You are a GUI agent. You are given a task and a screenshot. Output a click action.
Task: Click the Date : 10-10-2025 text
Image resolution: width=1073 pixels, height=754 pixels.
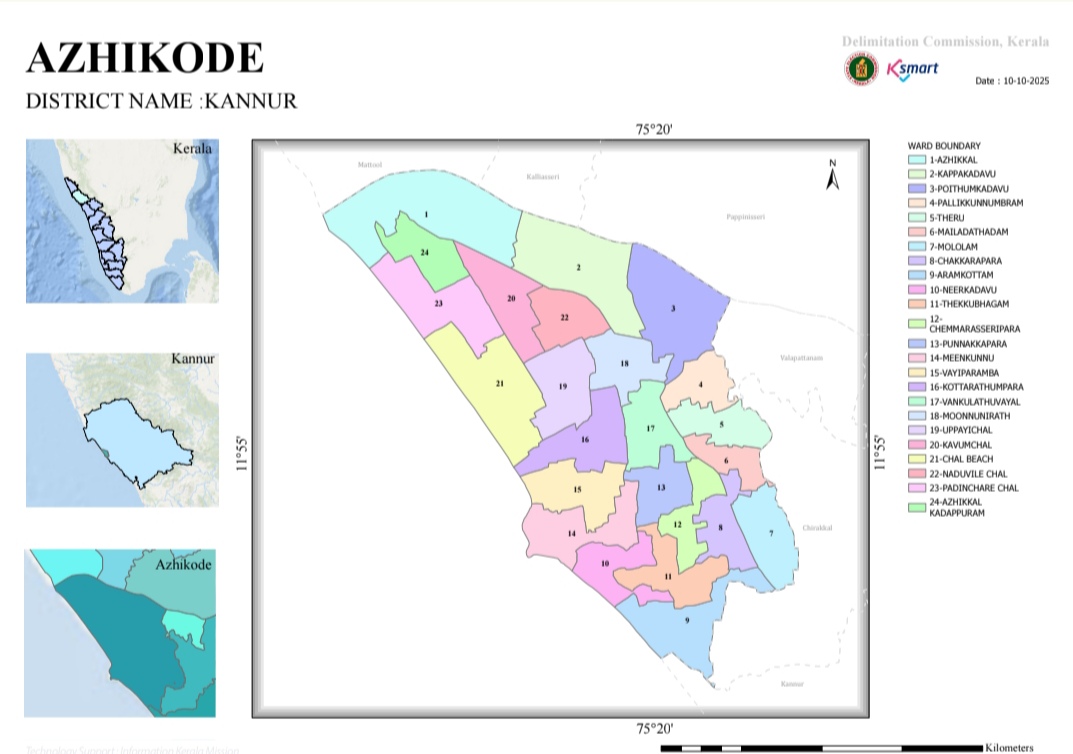tap(1012, 81)
